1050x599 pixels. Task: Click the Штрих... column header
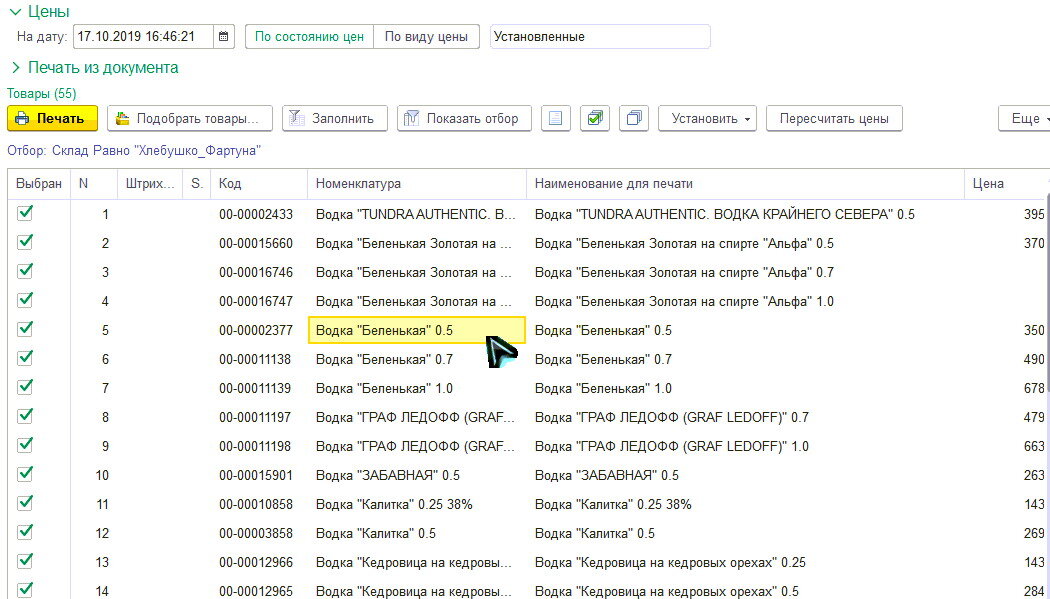(x=150, y=183)
